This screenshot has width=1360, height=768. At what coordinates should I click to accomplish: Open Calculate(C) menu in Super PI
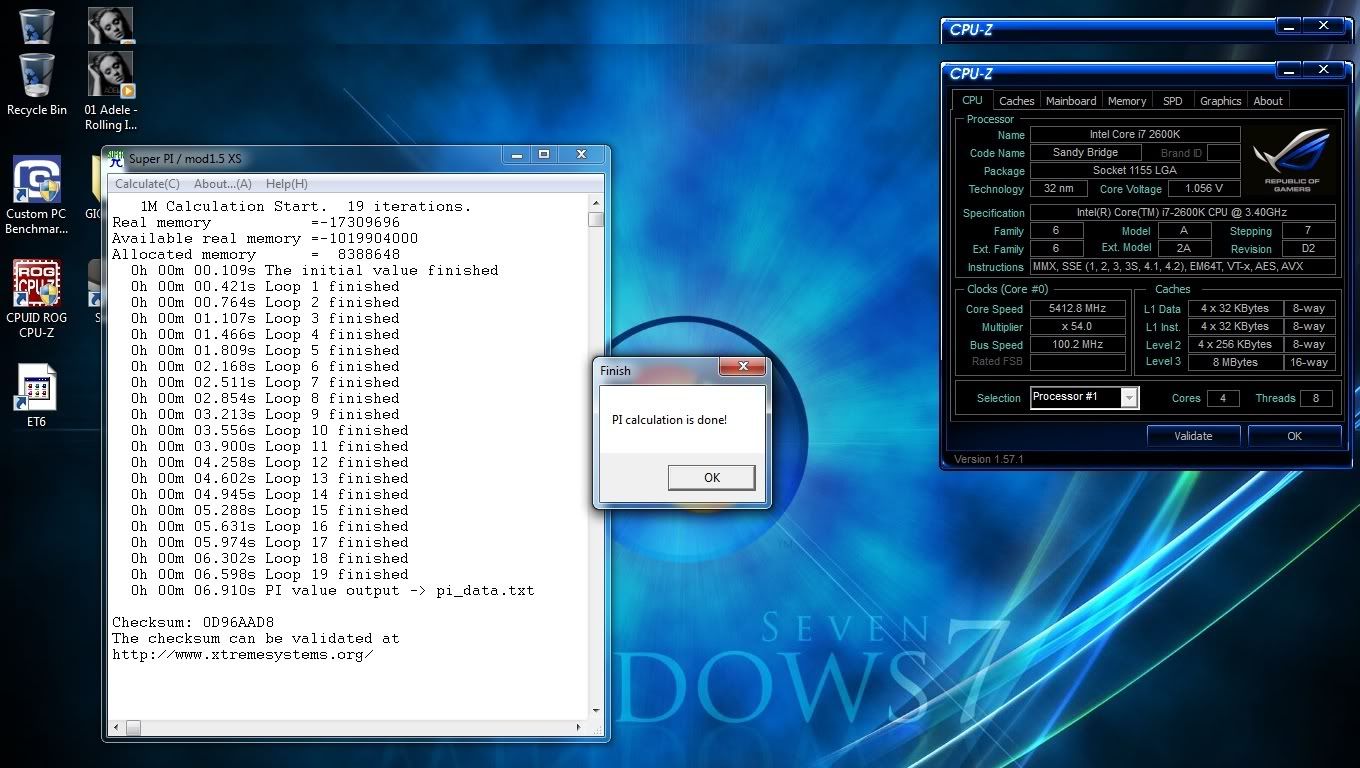pos(147,184)
